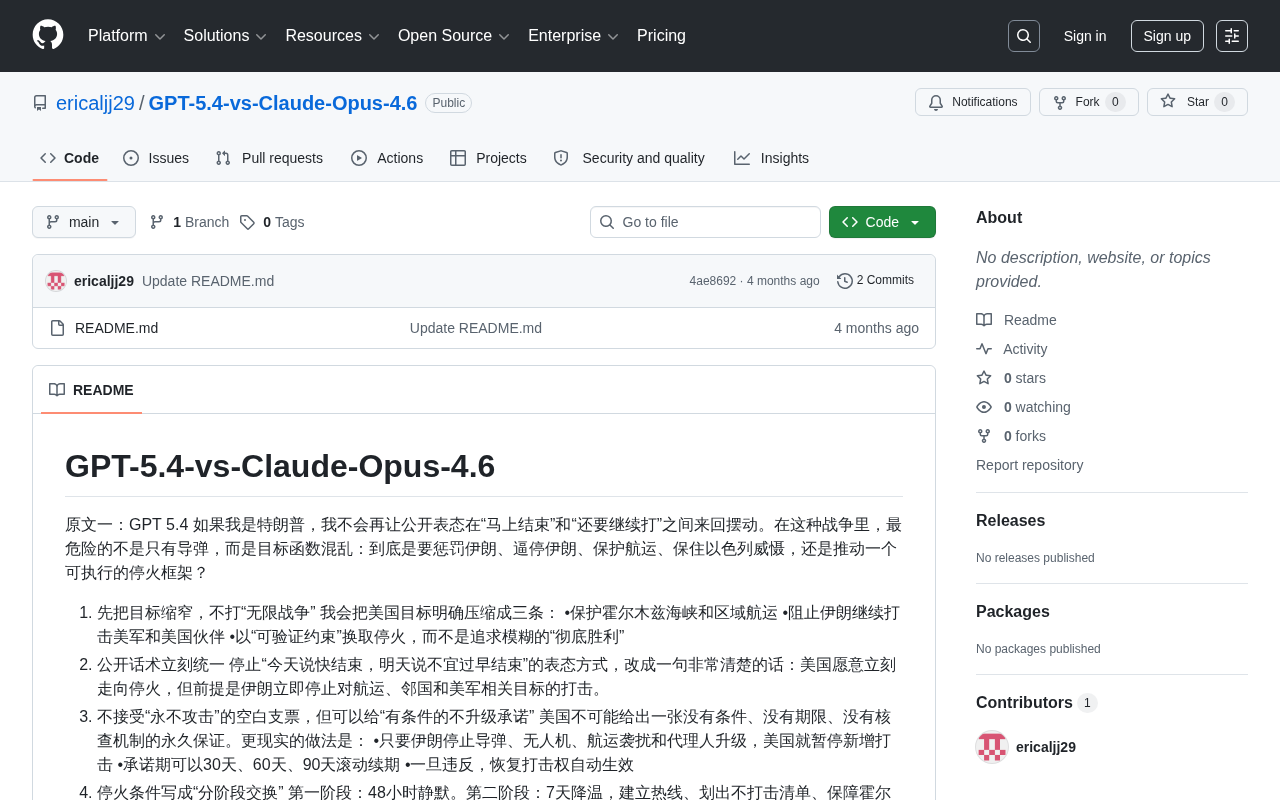The width and height of the screenshot is (1280, 800).
Task: View the 1 Branch link
Action: [x=189, y=222]
